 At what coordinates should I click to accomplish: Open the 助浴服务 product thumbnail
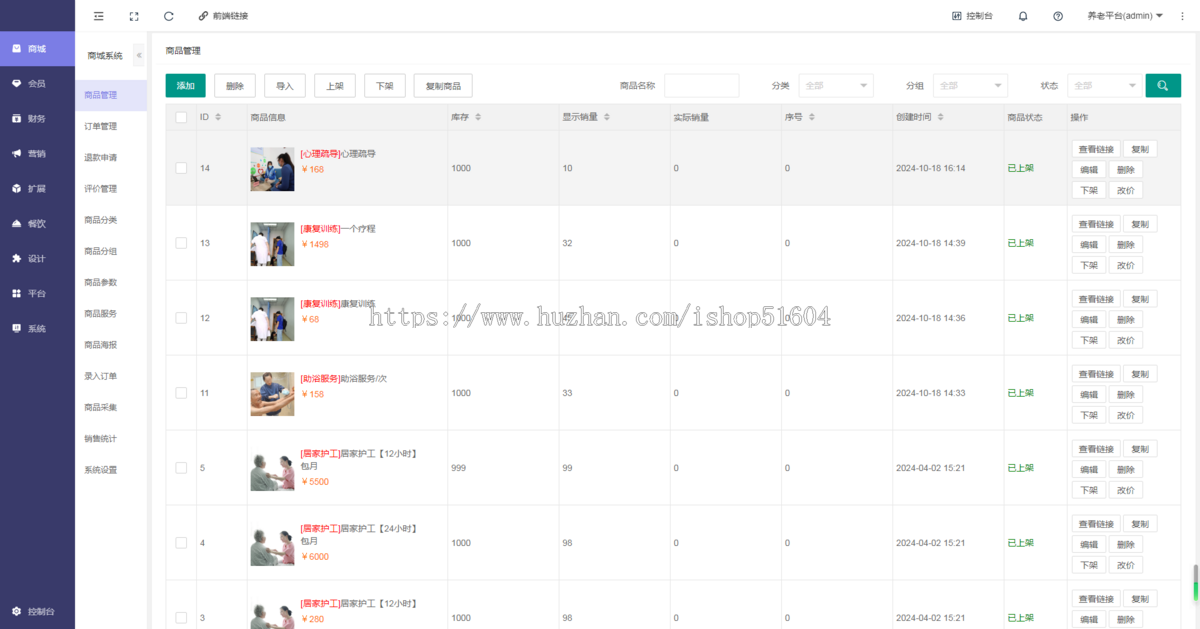coord(272,393)
